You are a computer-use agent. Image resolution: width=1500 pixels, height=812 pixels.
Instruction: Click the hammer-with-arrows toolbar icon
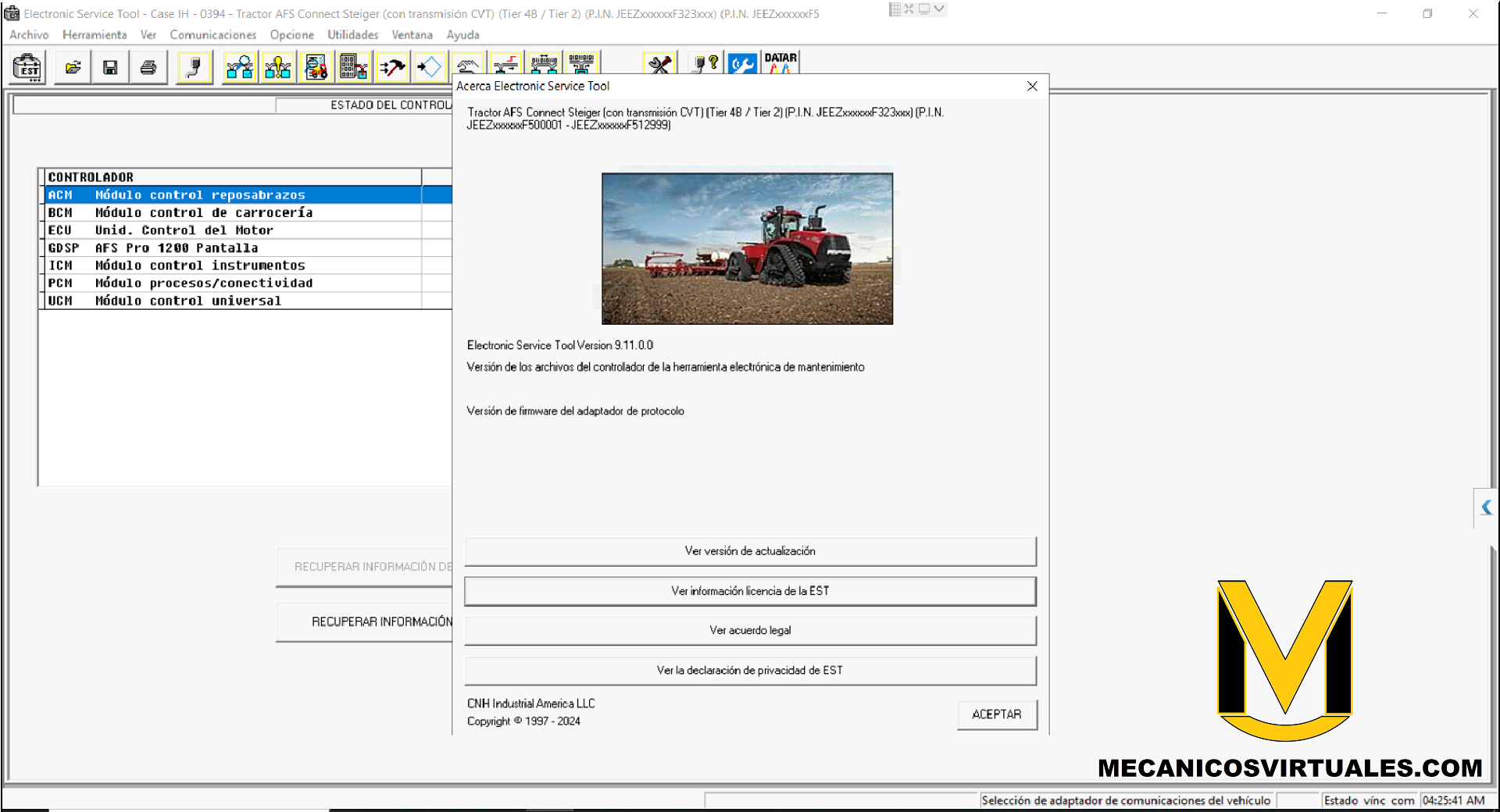[x=392, y=67]
